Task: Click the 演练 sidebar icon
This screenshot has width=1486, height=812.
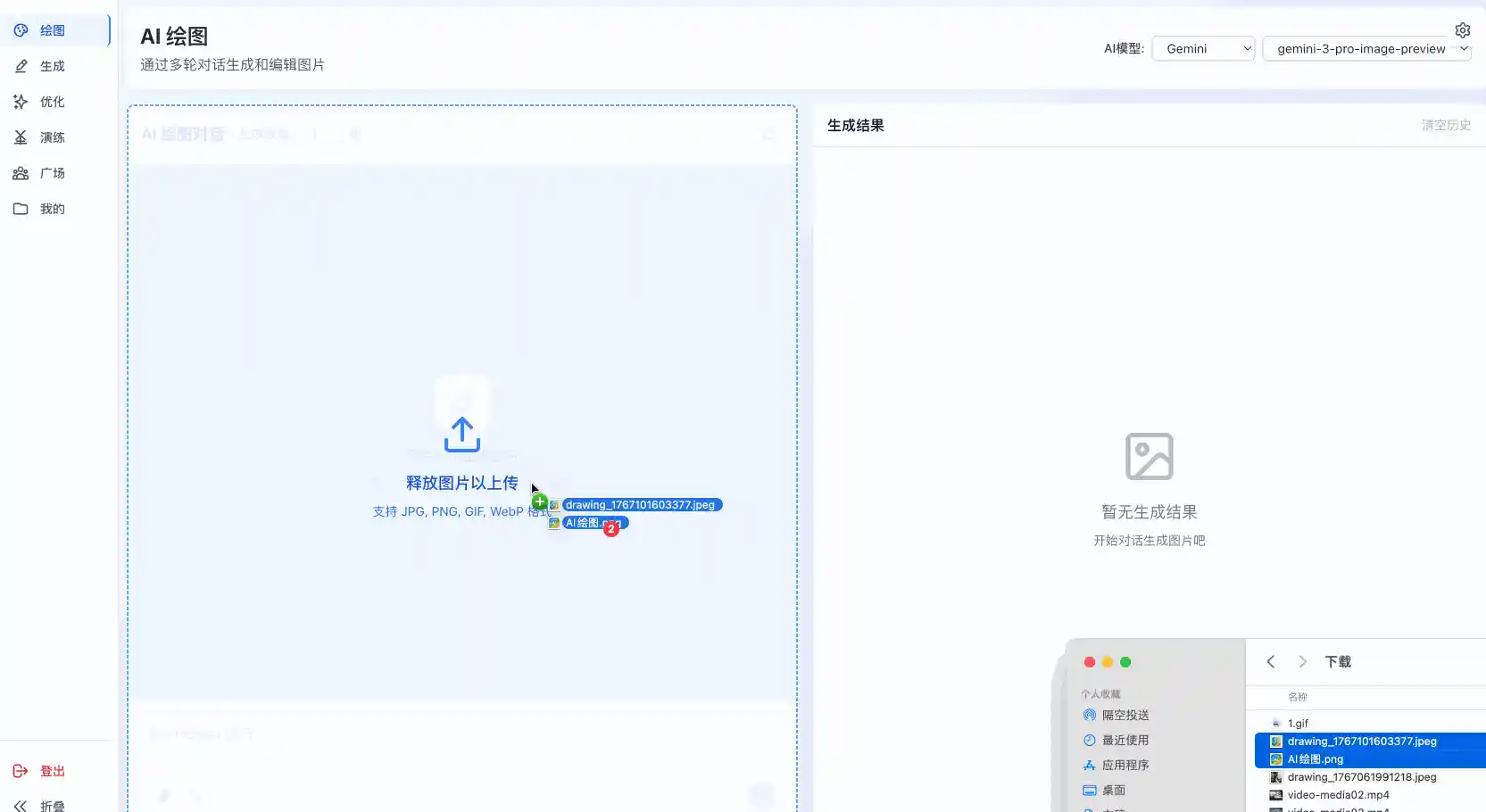Action: pyautogui.click(x=21, y=137)
